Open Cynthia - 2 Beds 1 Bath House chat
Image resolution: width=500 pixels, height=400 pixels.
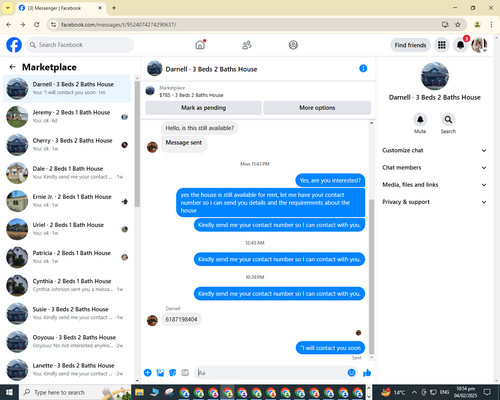[x=67, y=285]
